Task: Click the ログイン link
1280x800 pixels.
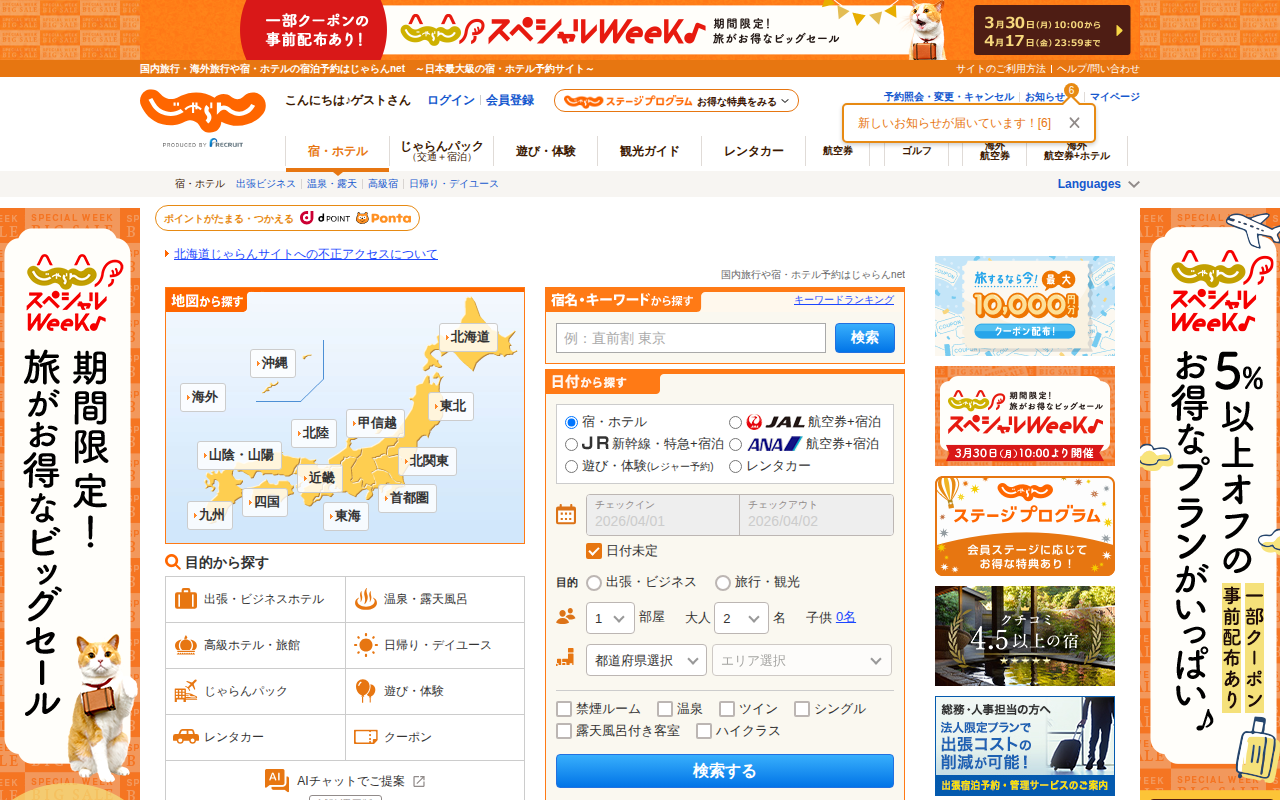Action: (x=451, y=100)
